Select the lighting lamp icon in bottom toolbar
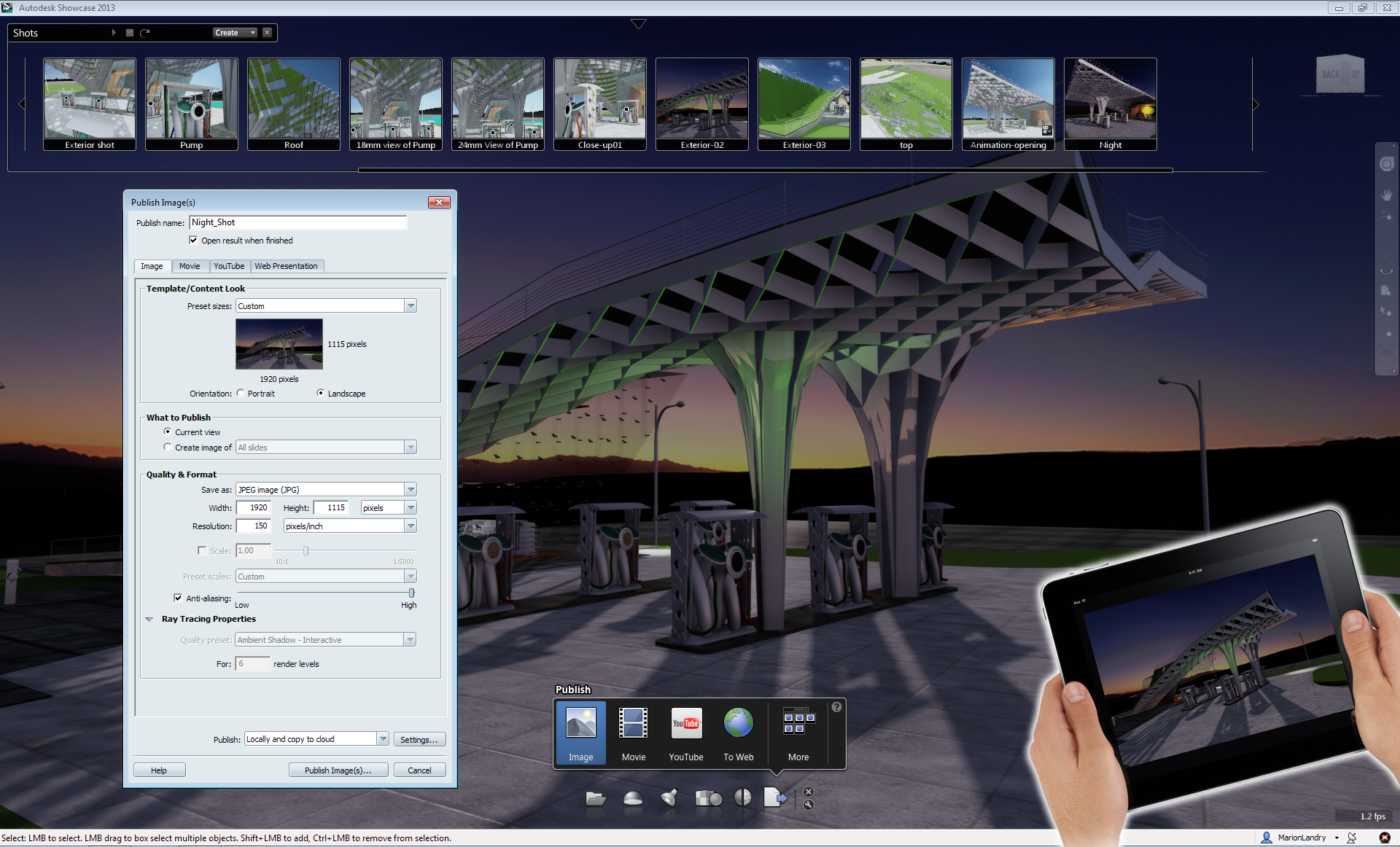Viewport: 1400px width, 847px height. click(669, 797)
